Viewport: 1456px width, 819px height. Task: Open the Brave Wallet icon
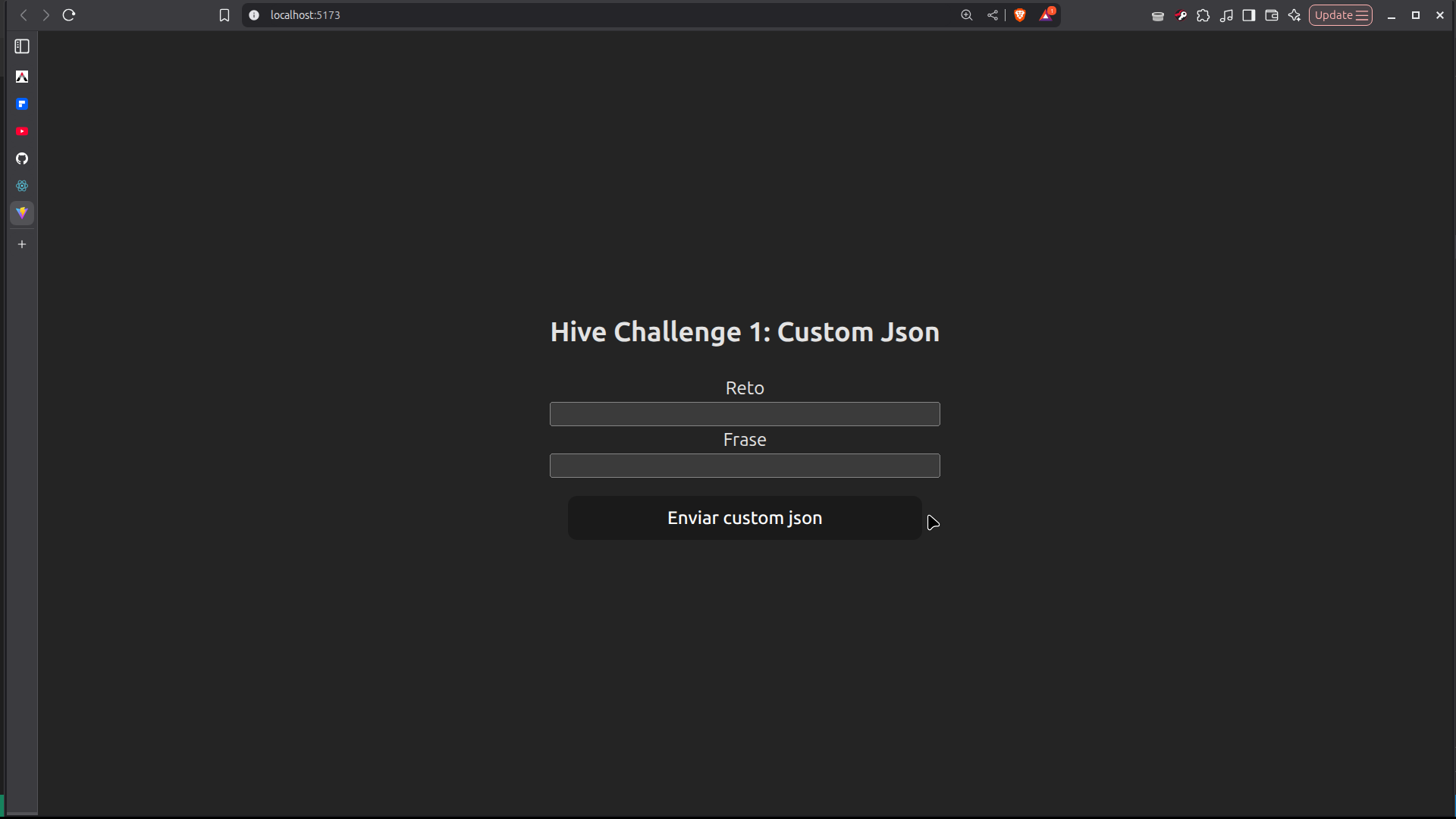1272,15
